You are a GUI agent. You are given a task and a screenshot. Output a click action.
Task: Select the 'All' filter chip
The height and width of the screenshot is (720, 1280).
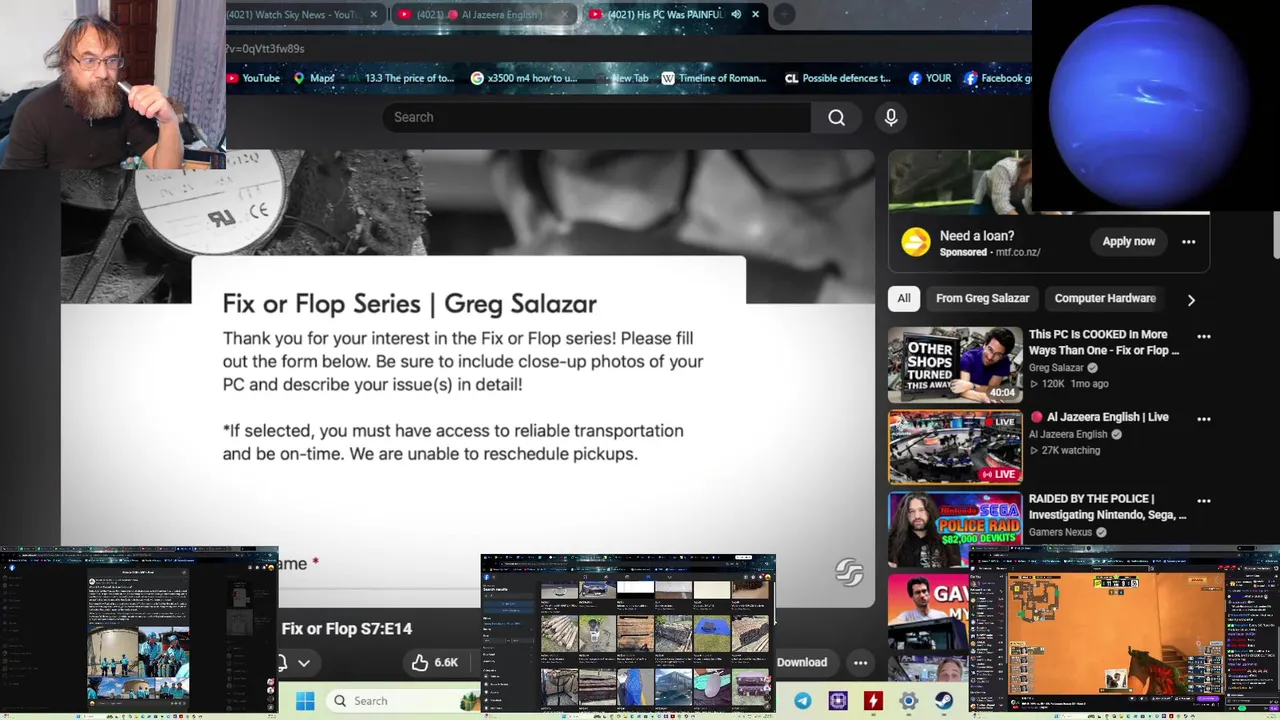pyautogui.click(x=904, y=298)
